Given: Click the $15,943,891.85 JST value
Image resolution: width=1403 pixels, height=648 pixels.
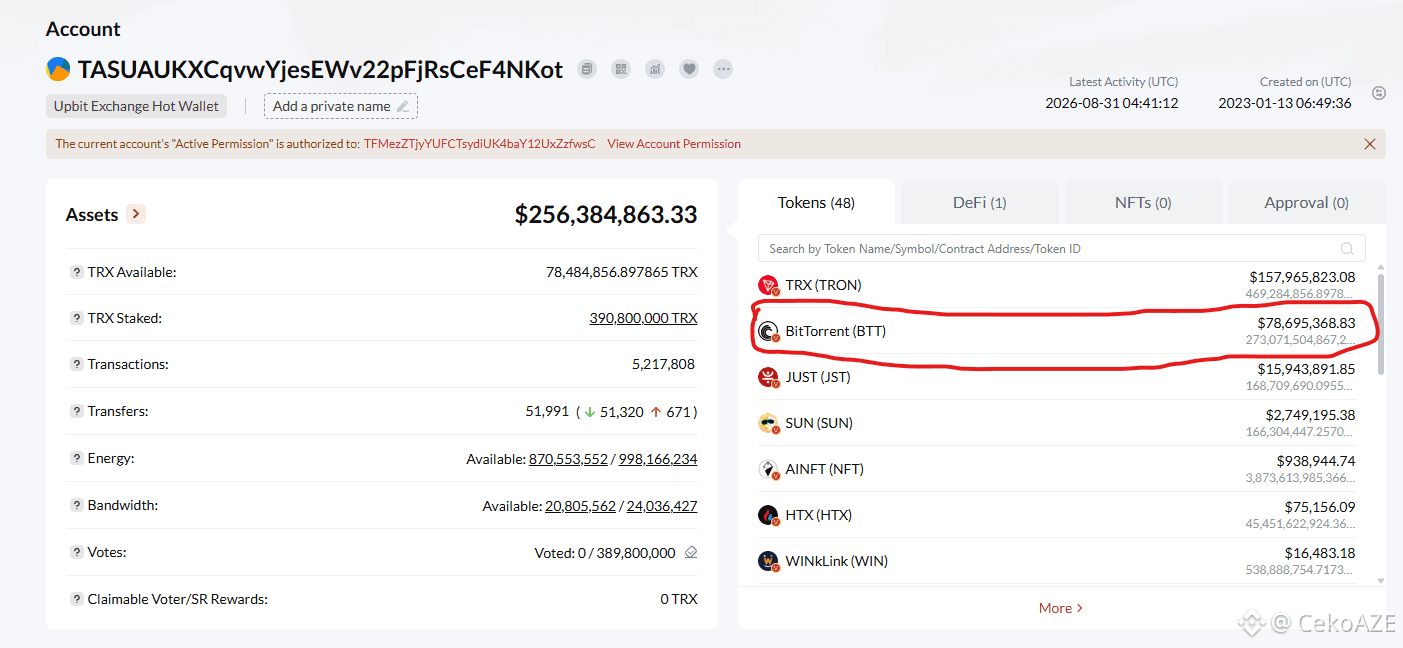Looking at the screenshot, I should [1307, 369].
